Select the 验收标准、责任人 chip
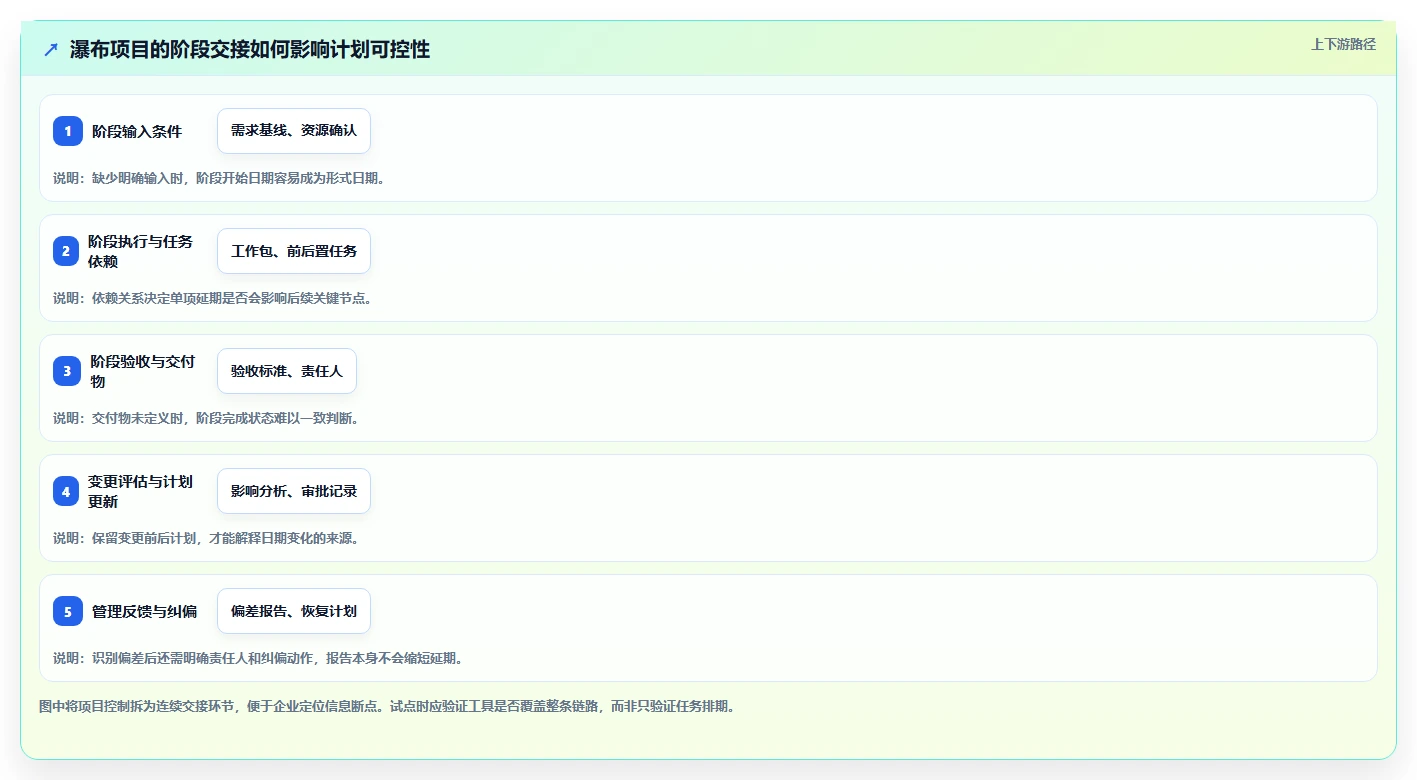 (x=287, y=371)
